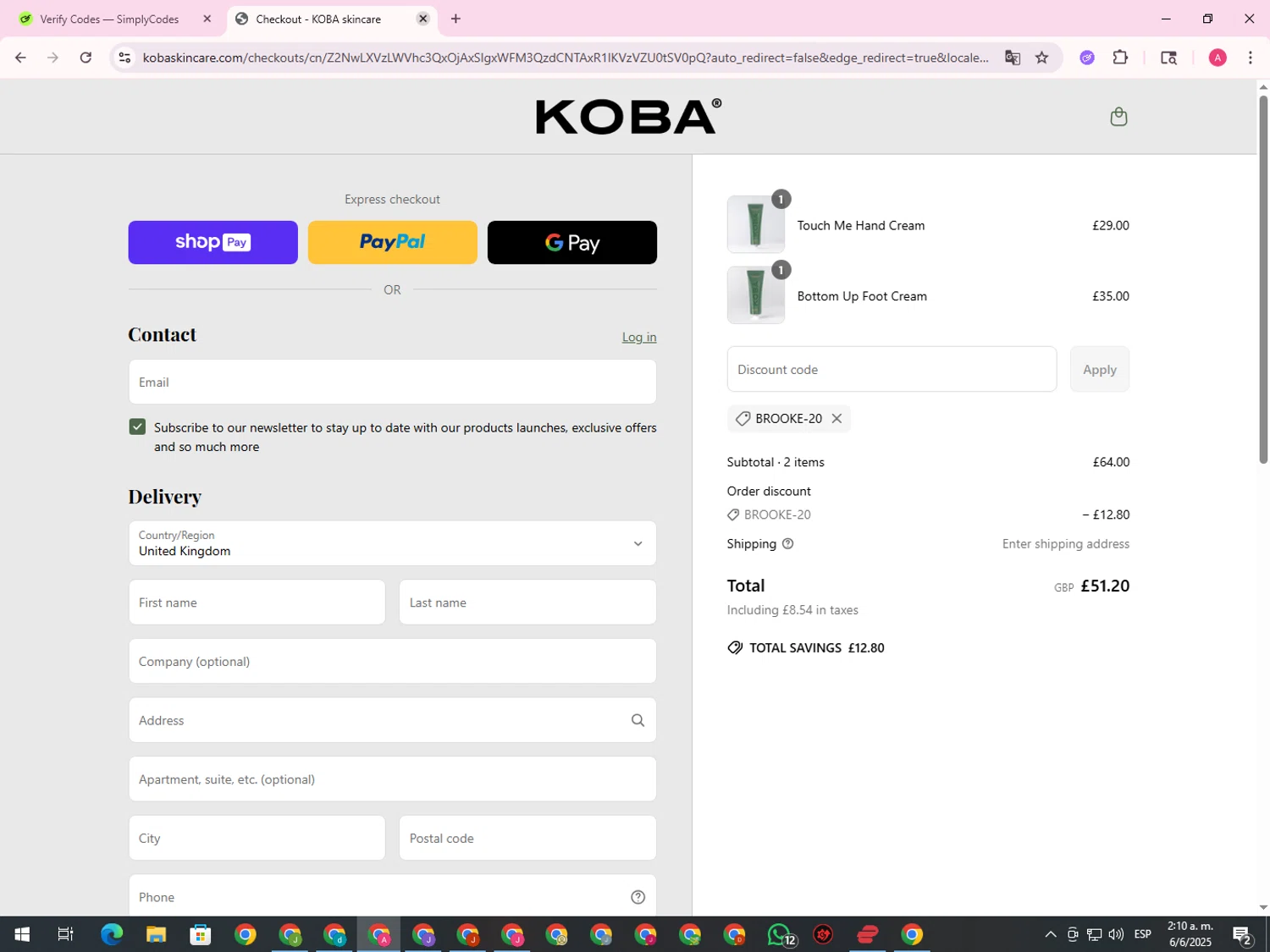Click the phone field help question icon
This screenshot has height=952, width=1270.
point(638,897)
